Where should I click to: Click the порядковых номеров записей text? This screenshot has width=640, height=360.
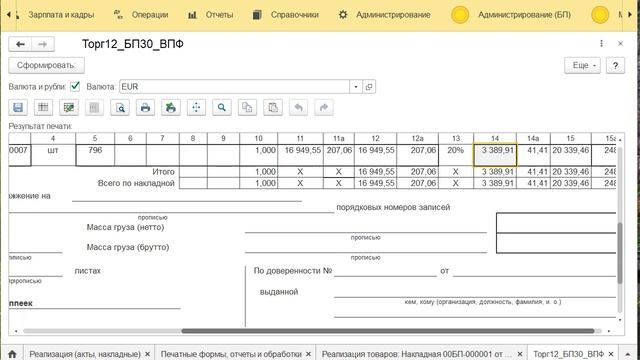[393, 207]
